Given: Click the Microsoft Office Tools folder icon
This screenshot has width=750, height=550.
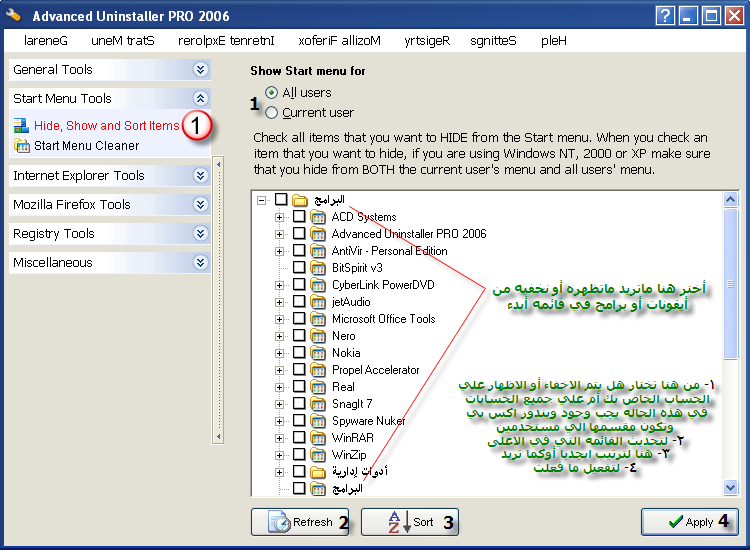Looking at the screenshot, I should [x=317, y=319].
